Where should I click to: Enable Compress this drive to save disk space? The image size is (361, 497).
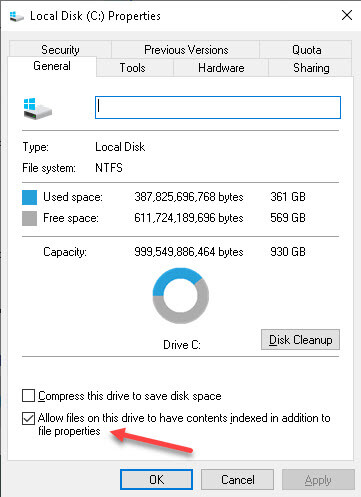click(28, 396)
